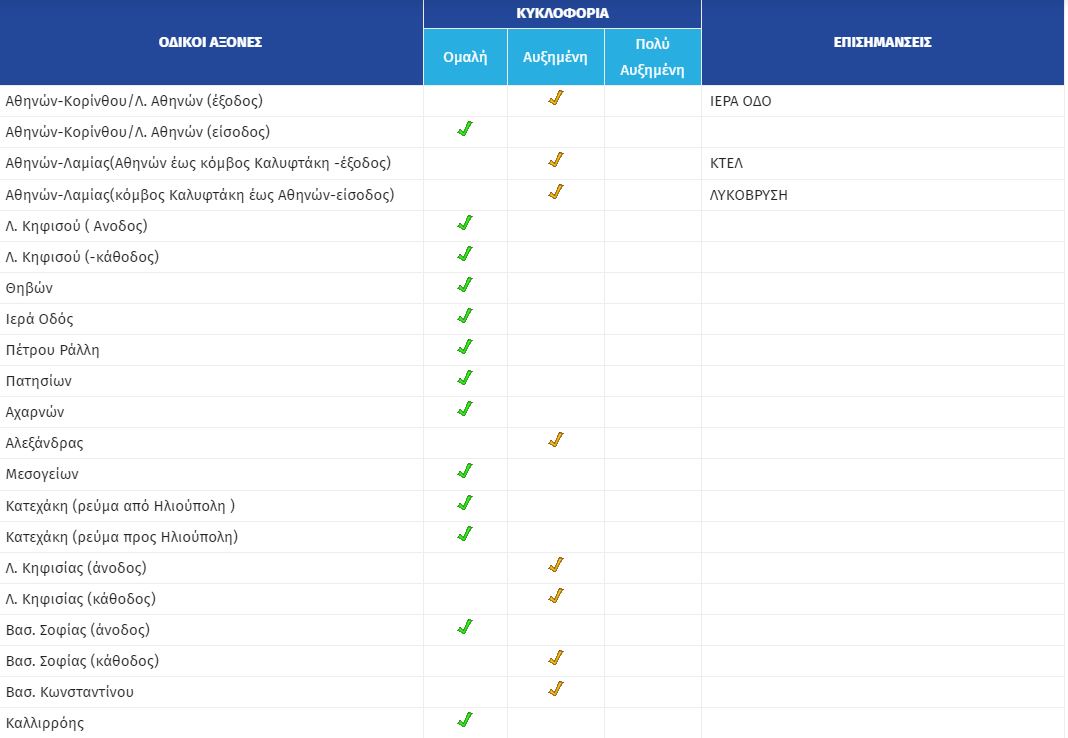
Task: Click the green checkmark in Πατησίων row
Action: point(464,378)
